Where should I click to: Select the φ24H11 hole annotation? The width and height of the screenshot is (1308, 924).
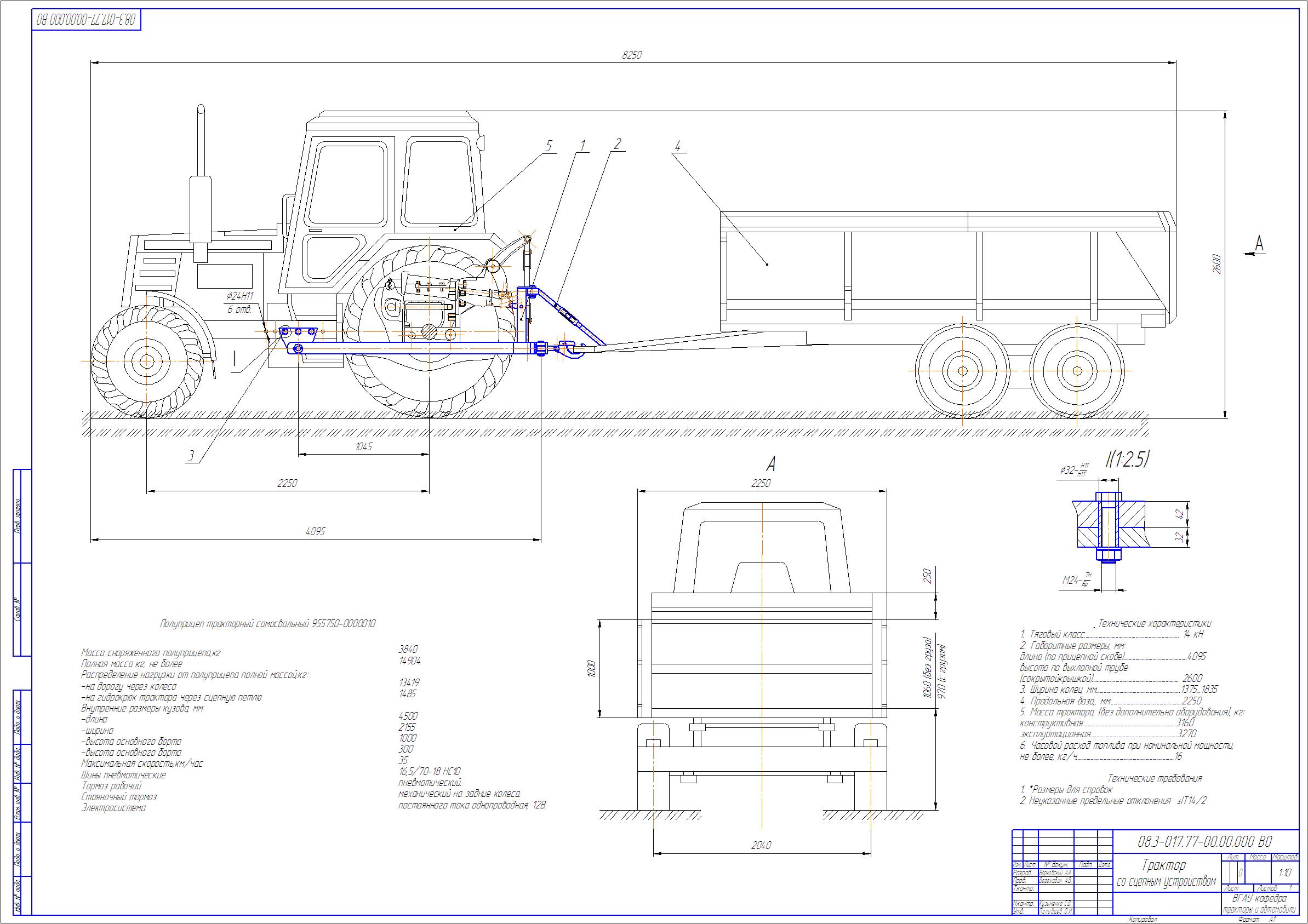(x=239, y=296)
